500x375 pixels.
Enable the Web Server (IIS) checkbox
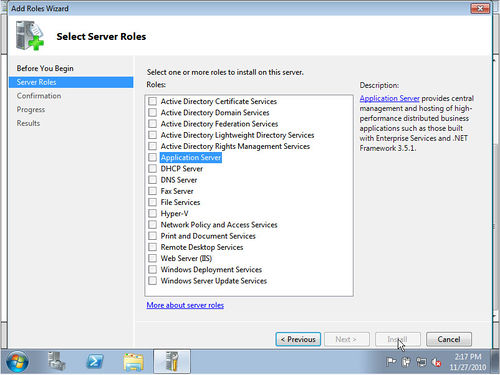[x=152, y=258]
